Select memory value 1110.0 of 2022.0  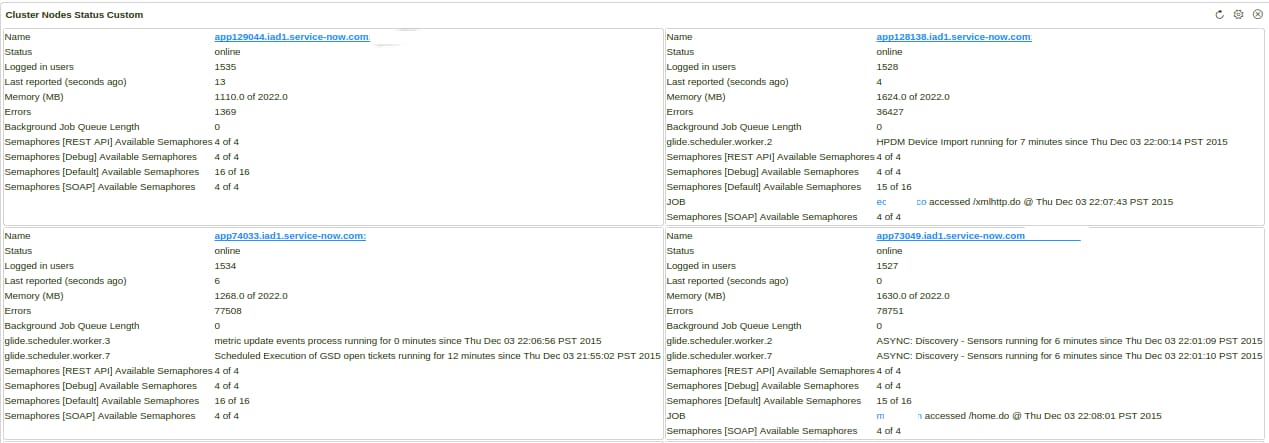pos(251,97)
